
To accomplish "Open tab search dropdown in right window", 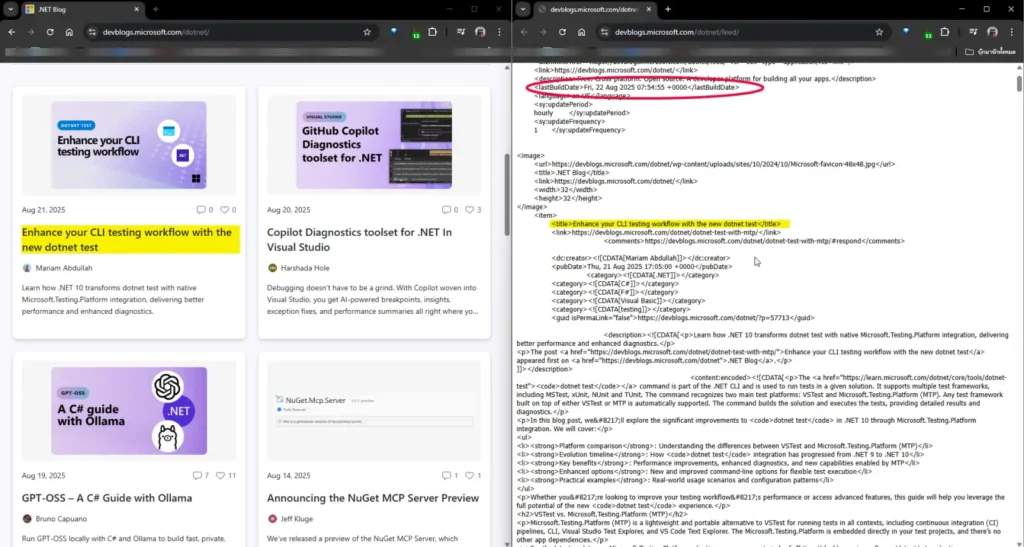I will pyautogui.click(x=523, y=9).
